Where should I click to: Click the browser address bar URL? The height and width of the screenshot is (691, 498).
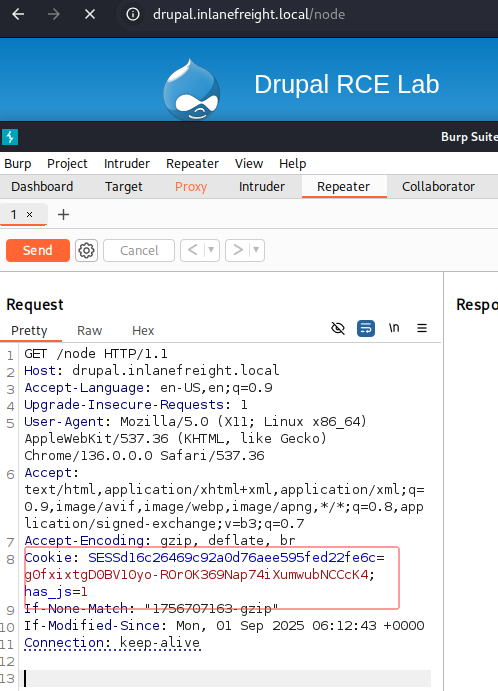tap(249, 14)
